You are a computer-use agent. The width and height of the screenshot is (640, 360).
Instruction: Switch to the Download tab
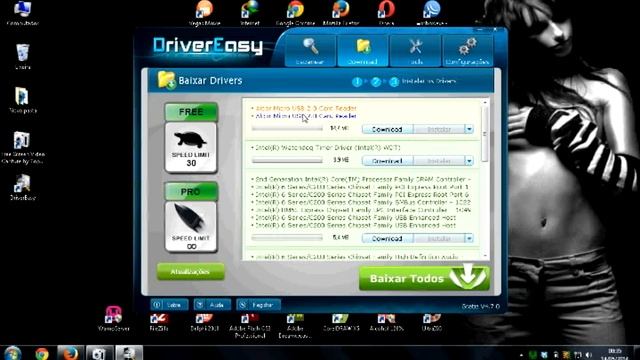click(x=362, y=51)
